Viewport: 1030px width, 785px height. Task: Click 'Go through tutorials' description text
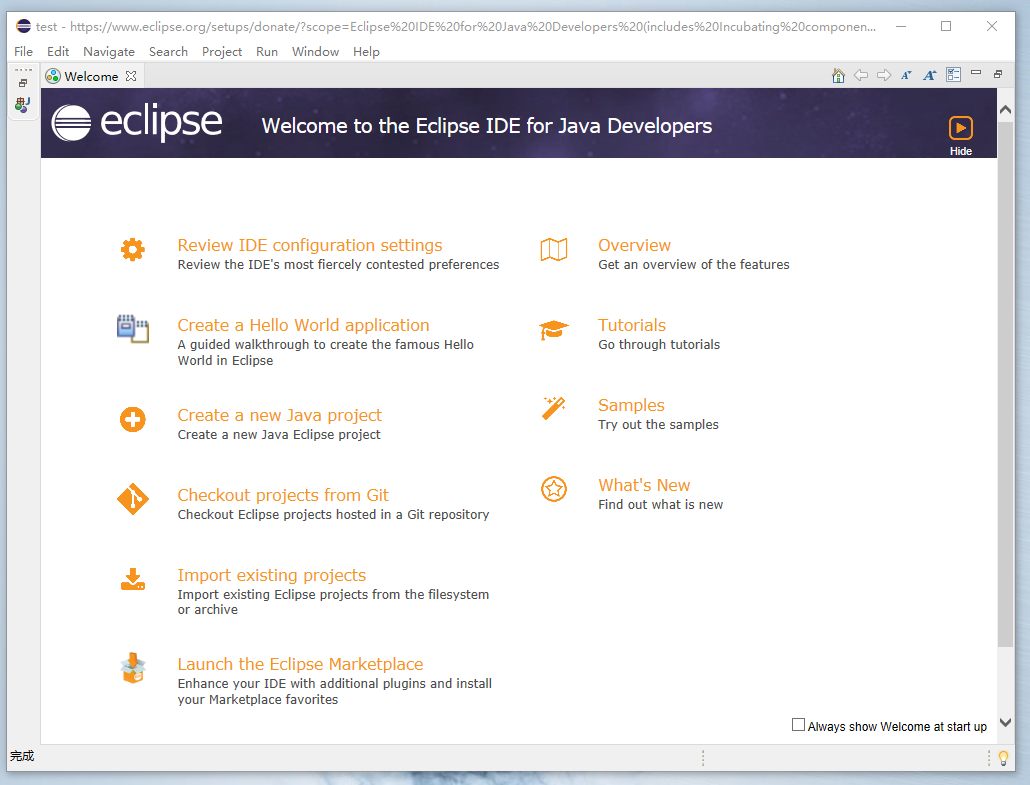click(659, 345)
